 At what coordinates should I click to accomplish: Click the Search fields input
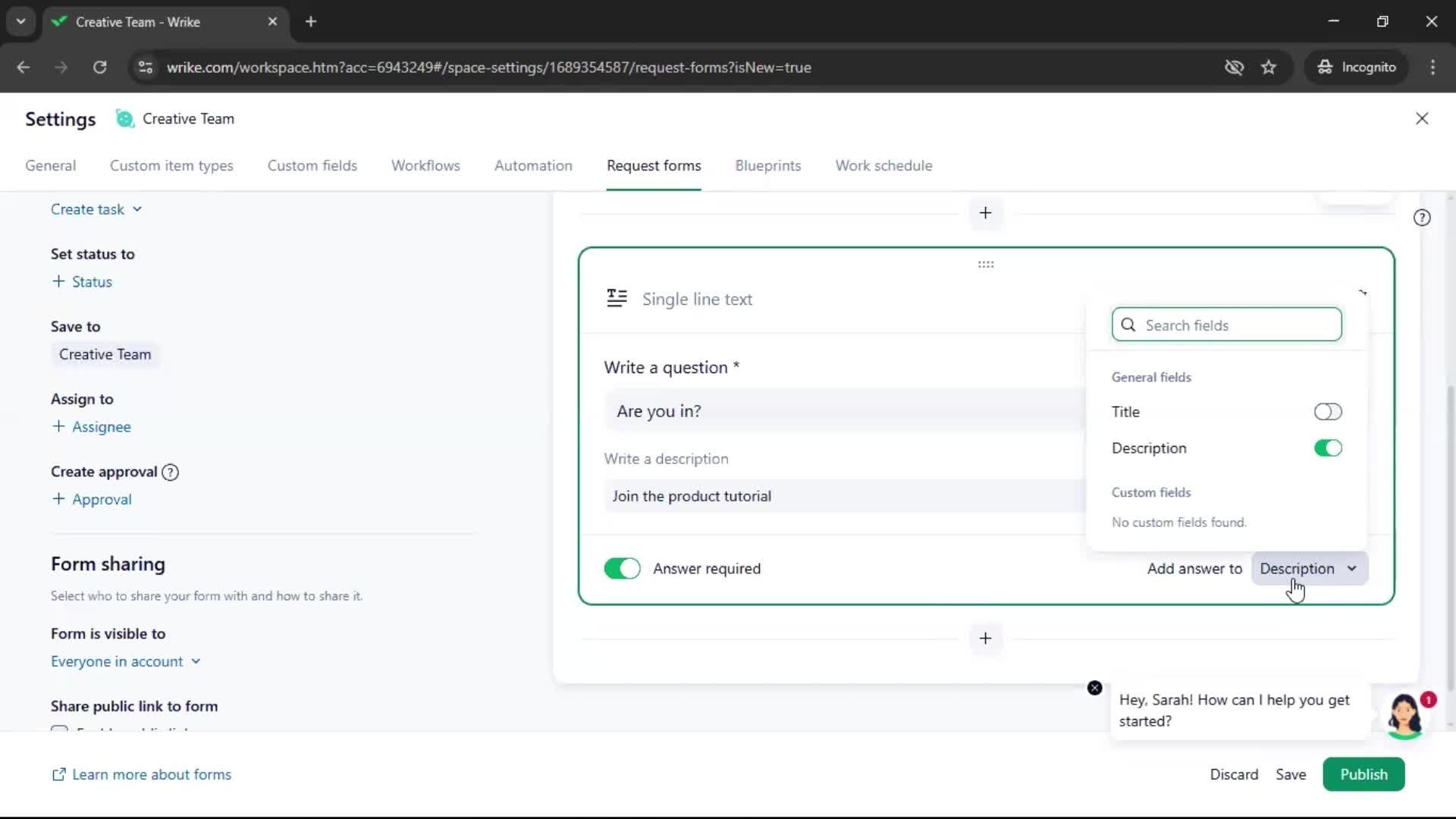click(x=1226, y=325)
